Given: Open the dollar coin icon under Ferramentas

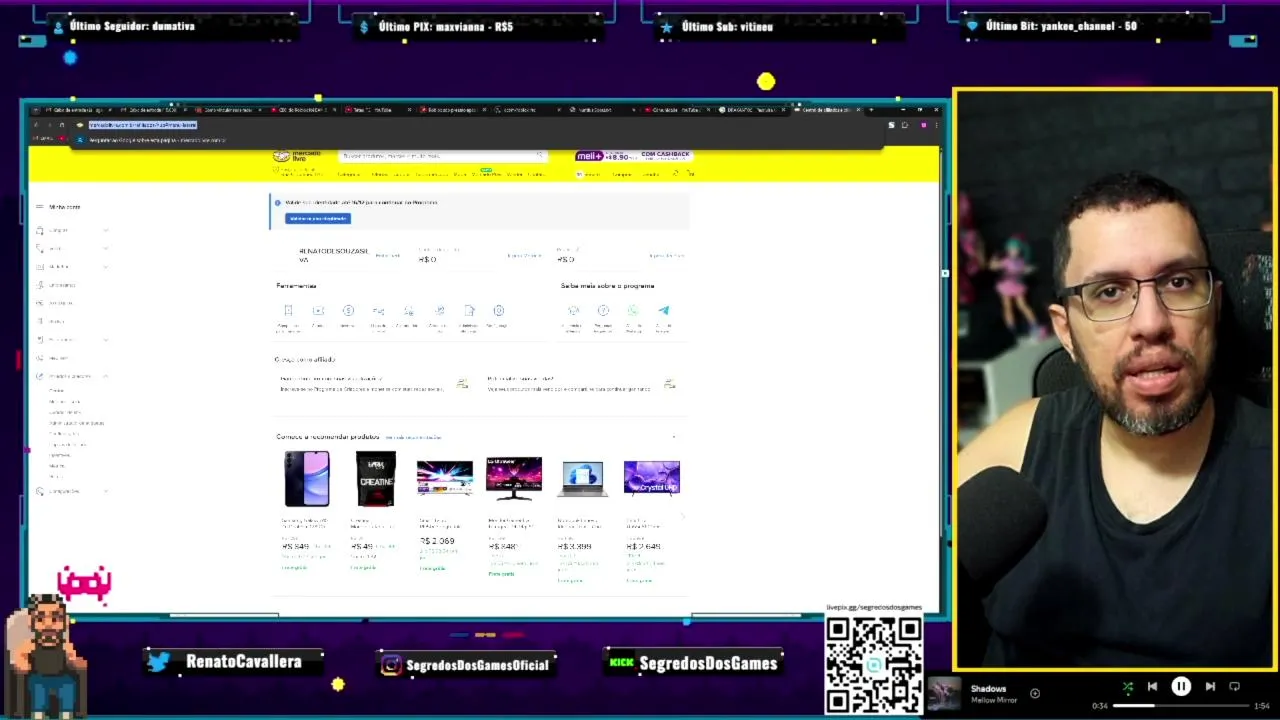Looking at the screenshot, I should pyautogui.click(x=348, y=311).
